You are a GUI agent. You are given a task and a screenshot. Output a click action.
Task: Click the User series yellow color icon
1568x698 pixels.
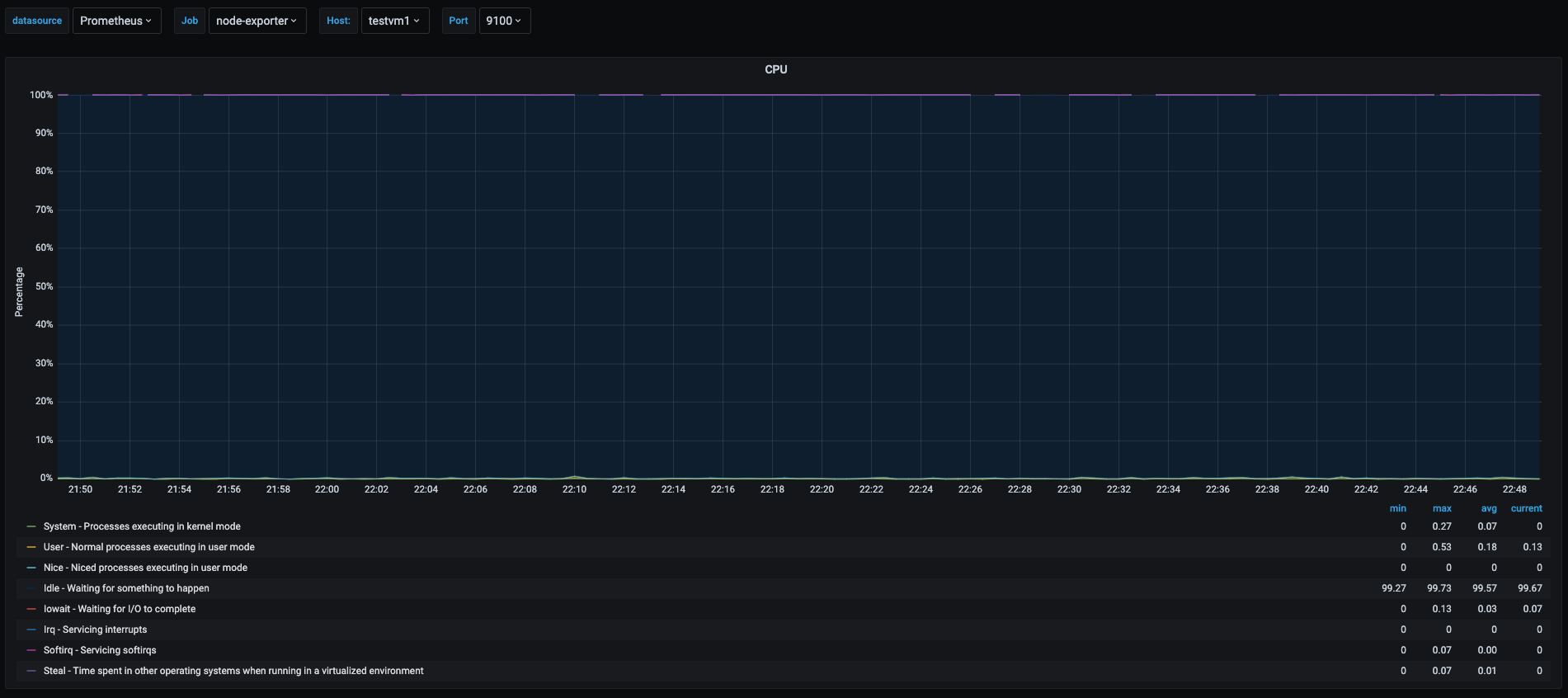(31, 547)
